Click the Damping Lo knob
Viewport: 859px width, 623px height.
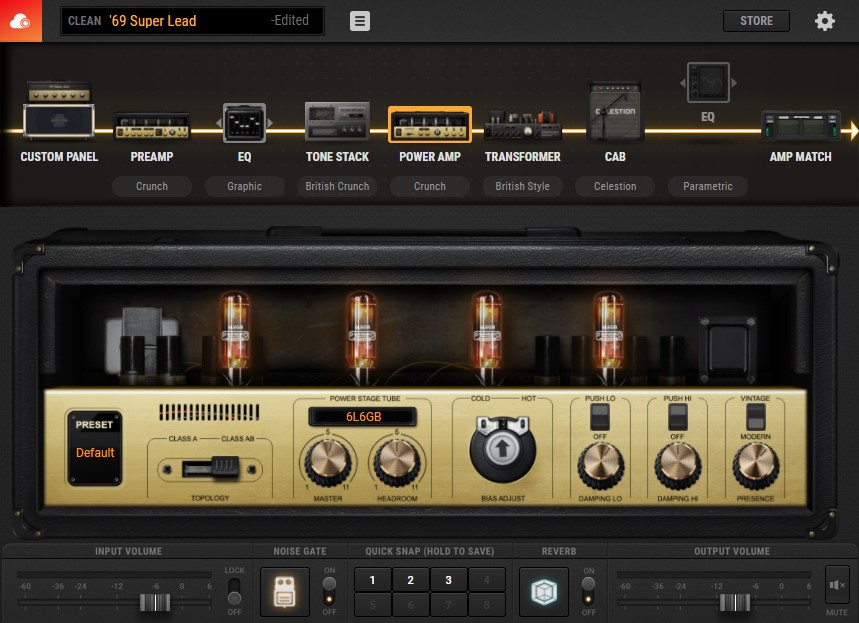tap(601, 466)
